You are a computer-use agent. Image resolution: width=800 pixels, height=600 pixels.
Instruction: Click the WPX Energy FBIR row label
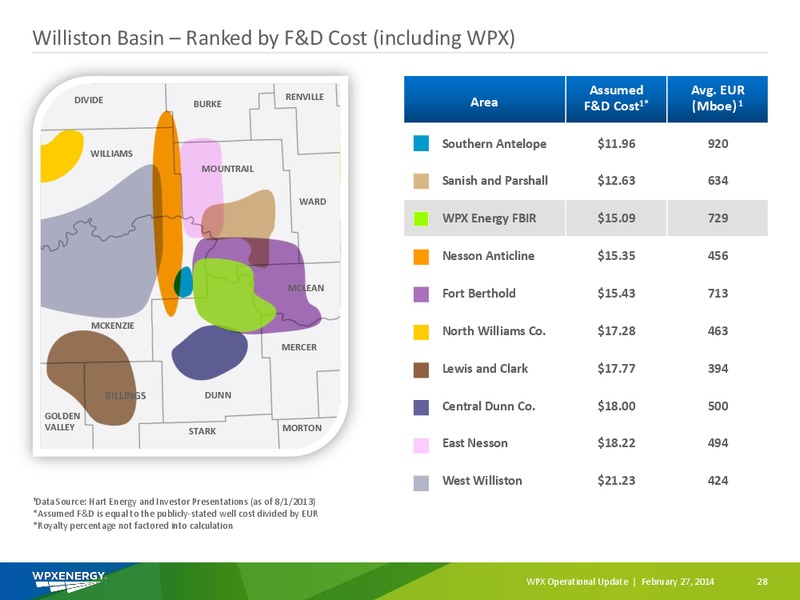click(489, 218)
